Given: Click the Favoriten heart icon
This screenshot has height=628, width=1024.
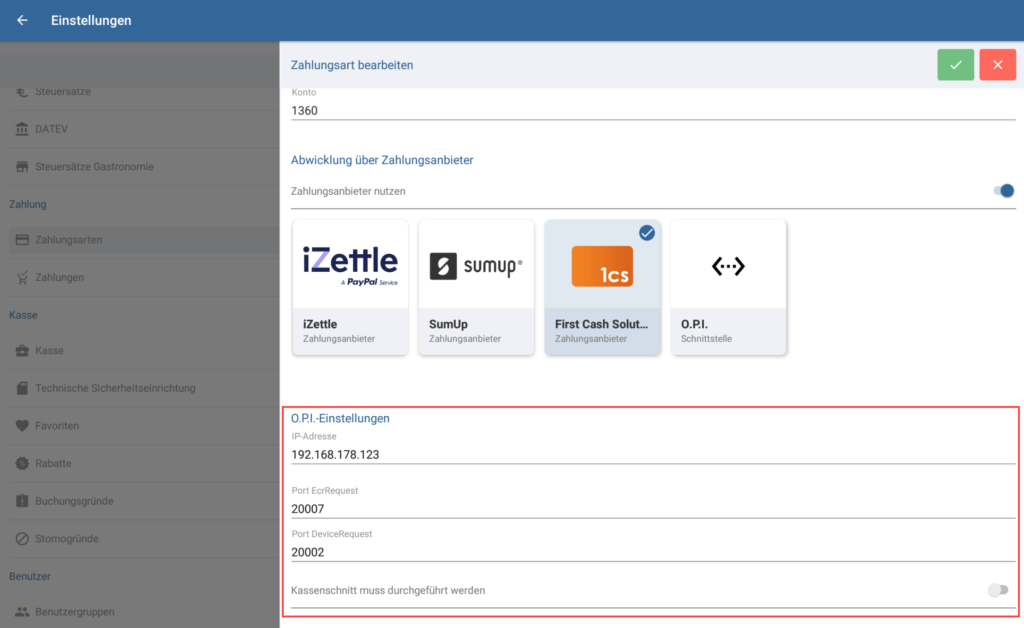Looking at the screenshot, I should point(22,426).
